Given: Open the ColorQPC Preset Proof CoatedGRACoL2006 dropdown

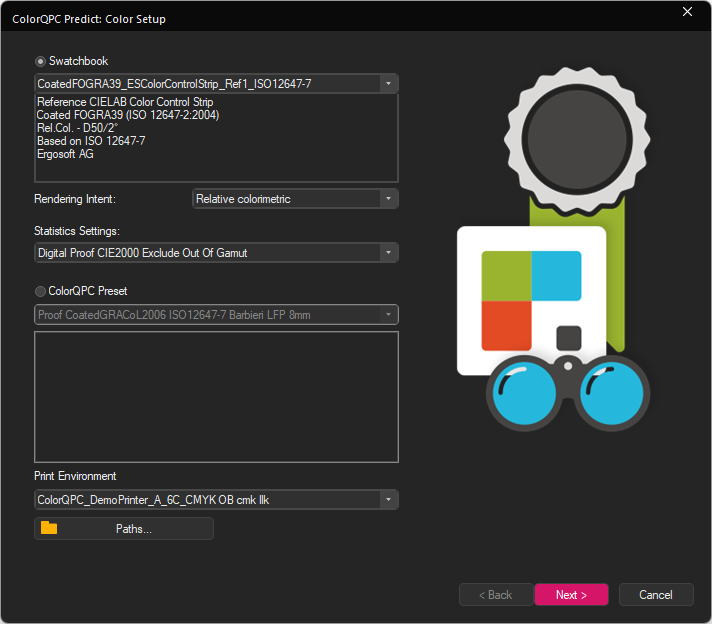Looking at the screenshot, I should pyautogui.click(x=216, y=315).
